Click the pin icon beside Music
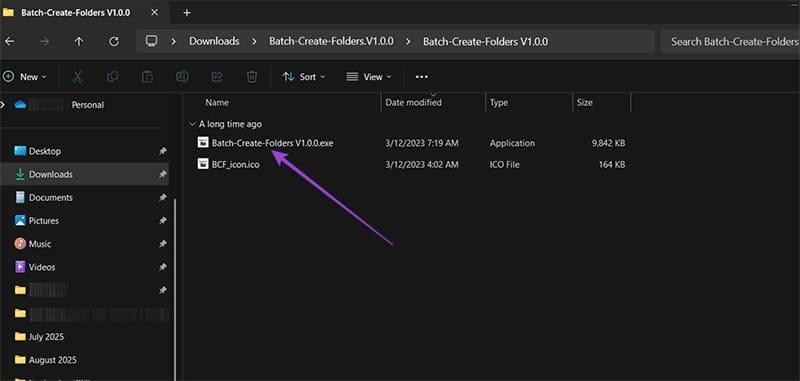 [x=162, y=244]
